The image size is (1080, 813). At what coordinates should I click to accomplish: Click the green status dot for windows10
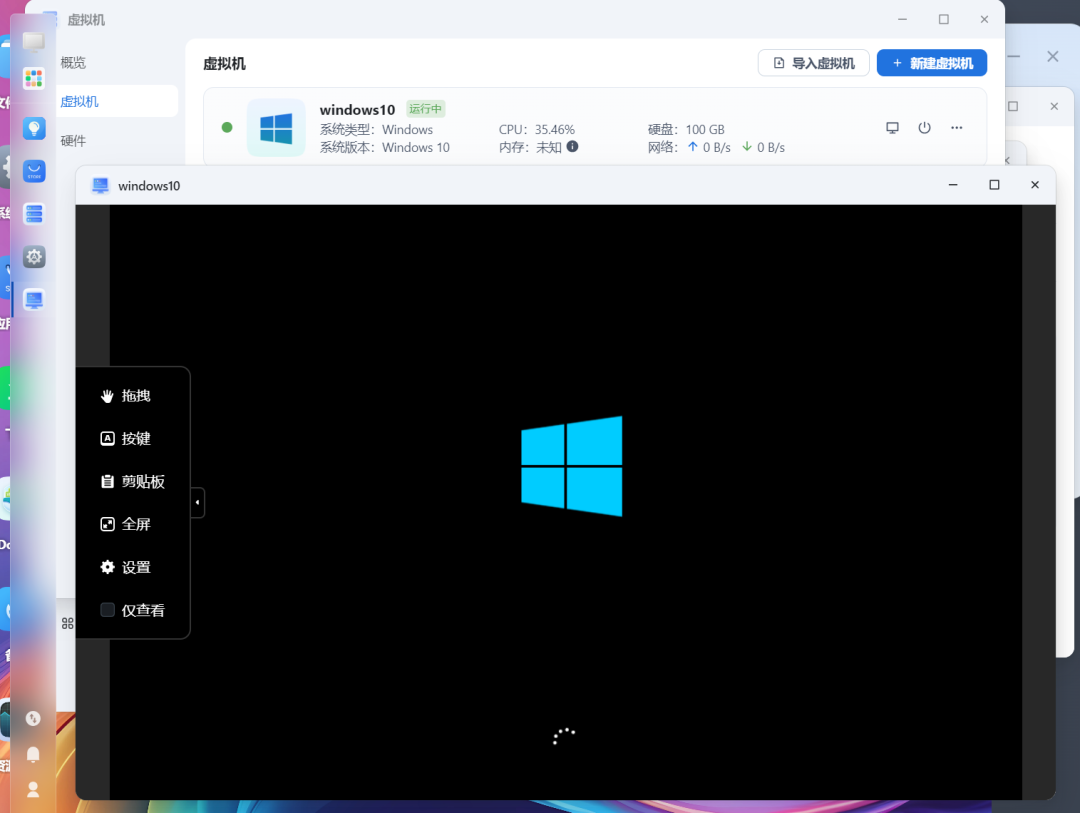click(x=227, y=127)
